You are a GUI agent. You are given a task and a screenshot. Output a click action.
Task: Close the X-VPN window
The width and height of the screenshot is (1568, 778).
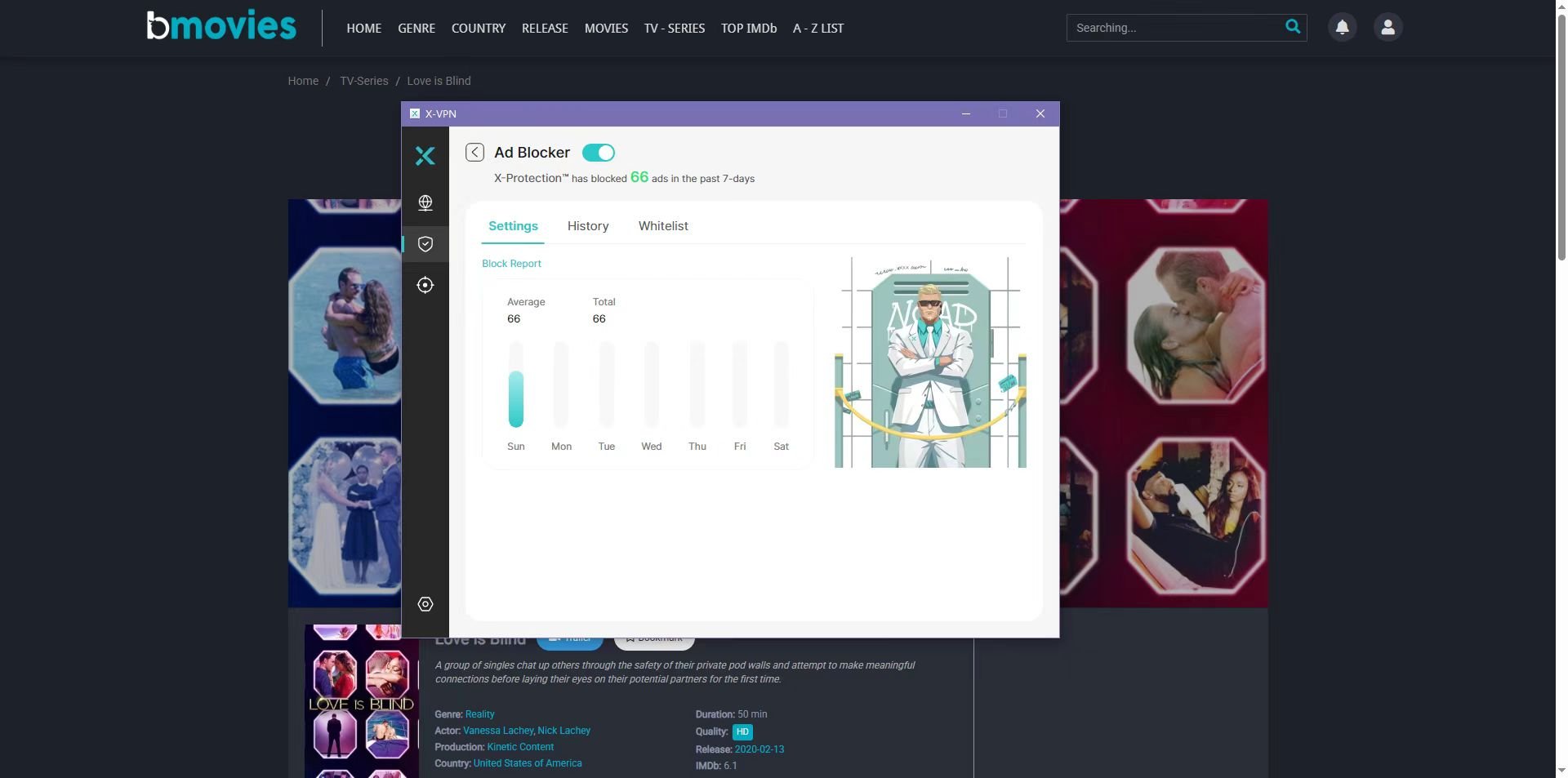pyautogui.click(x=1040, y=113)
